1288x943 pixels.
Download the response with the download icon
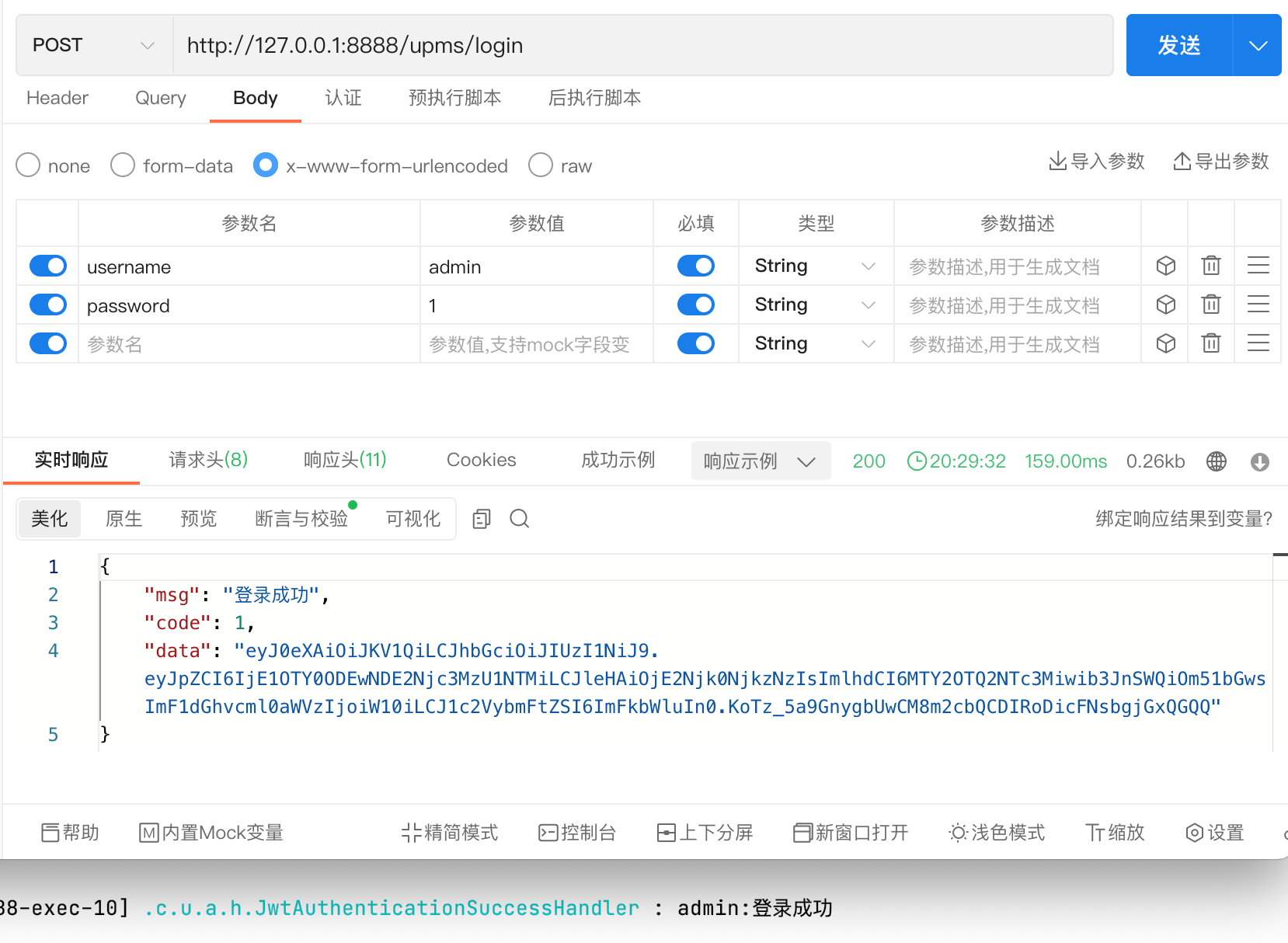[1260, 462]
